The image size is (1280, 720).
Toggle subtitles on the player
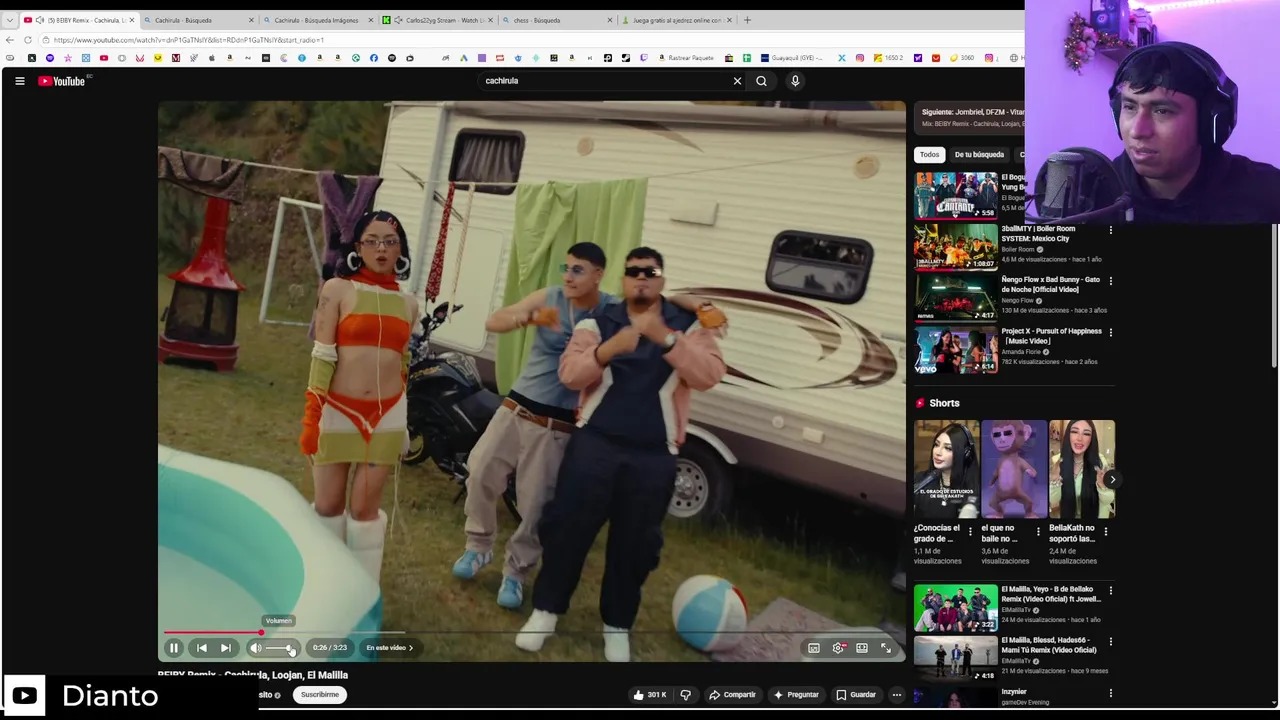(814, 648)
